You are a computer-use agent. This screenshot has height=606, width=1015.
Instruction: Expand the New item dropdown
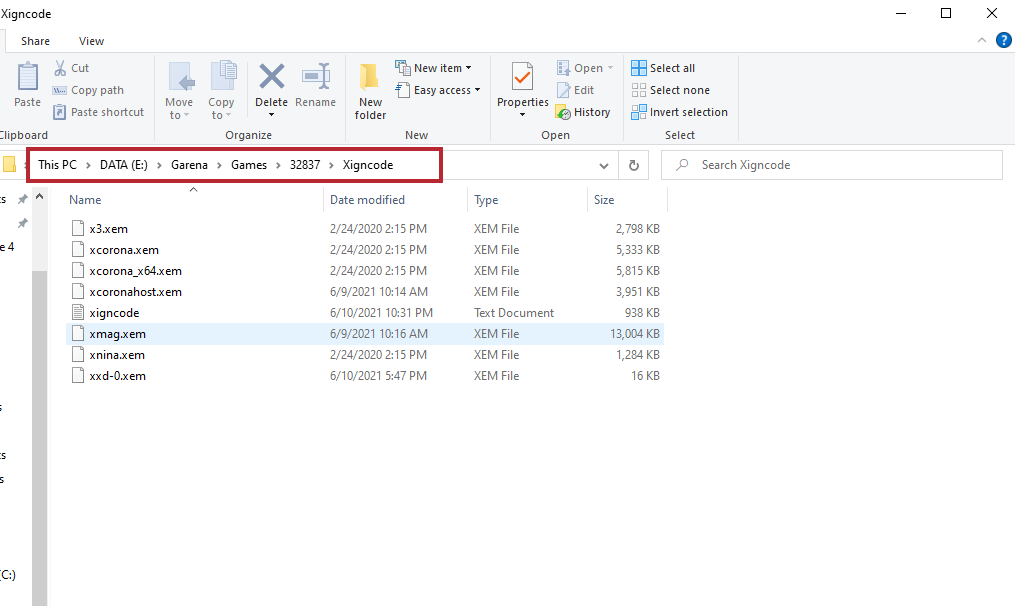point(469,68)
